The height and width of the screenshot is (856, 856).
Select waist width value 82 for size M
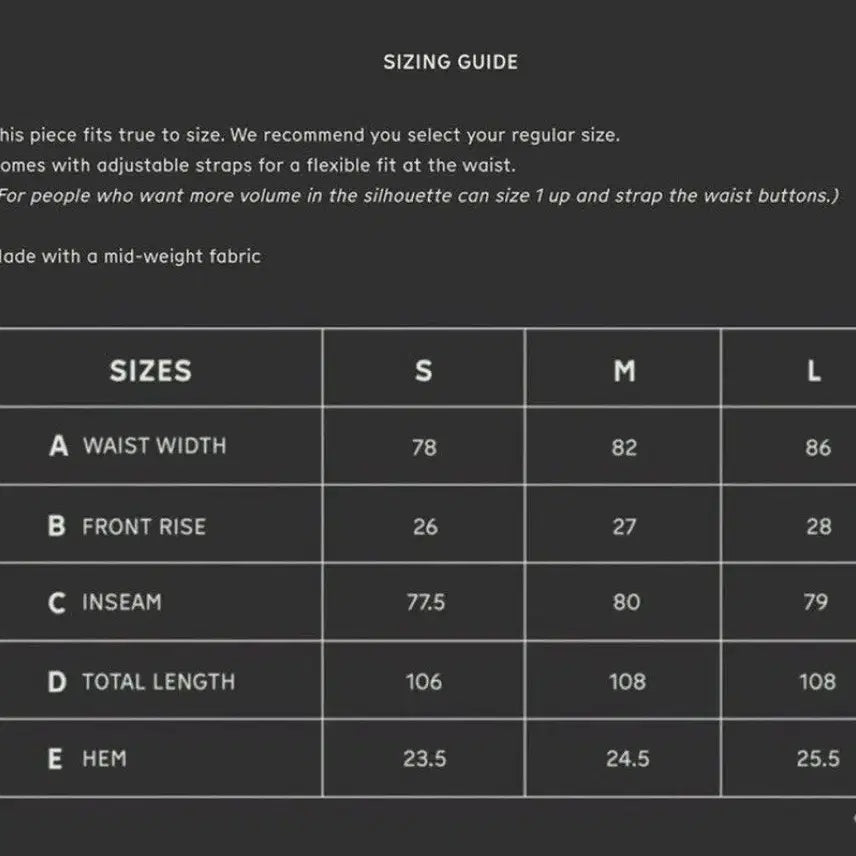click(624, 447)
